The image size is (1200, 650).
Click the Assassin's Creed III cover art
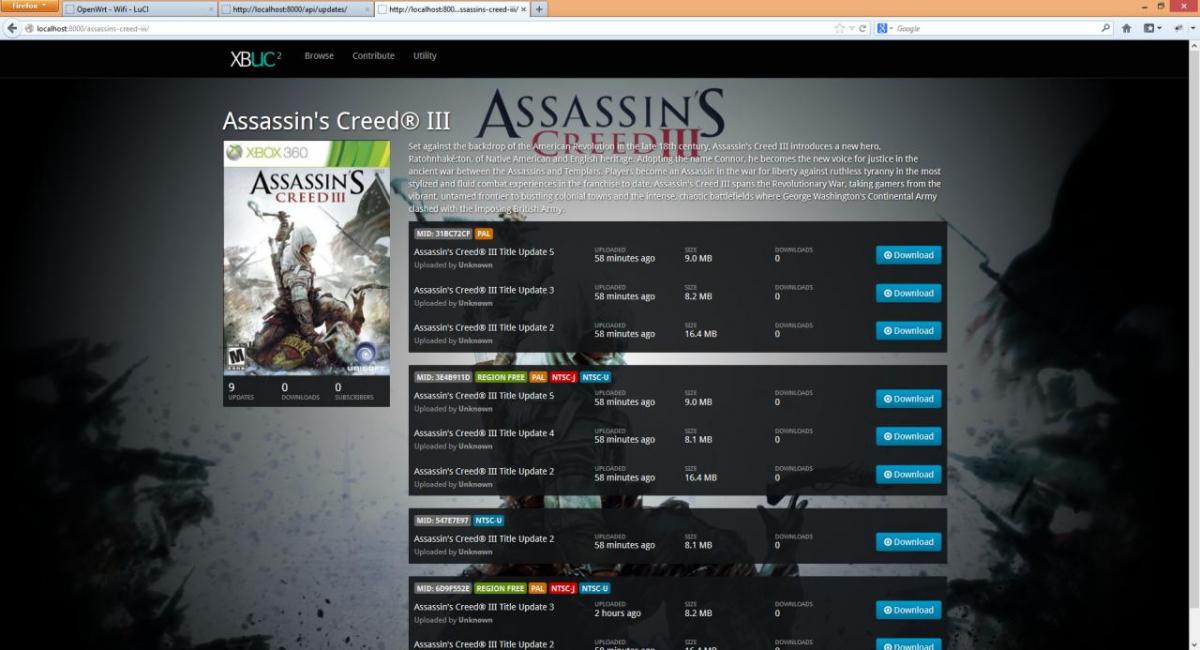point(306,260)
